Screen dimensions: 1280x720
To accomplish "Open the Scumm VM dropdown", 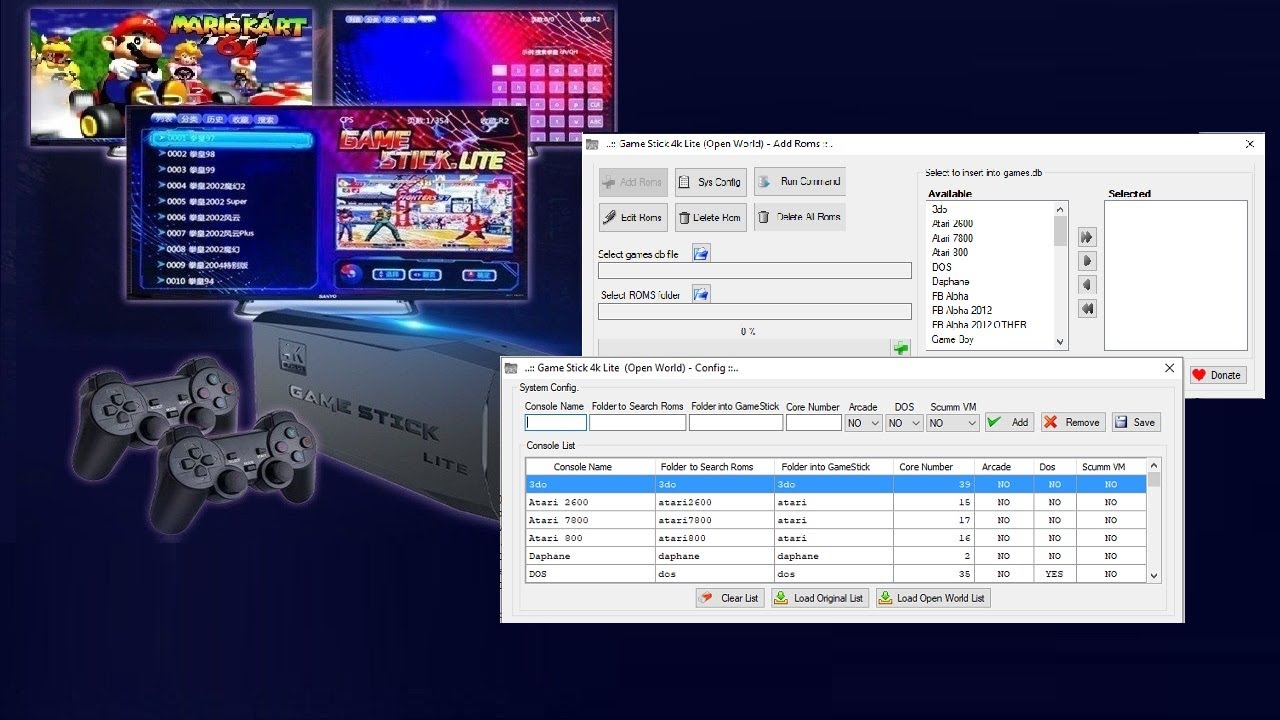I will pos(952,423).
